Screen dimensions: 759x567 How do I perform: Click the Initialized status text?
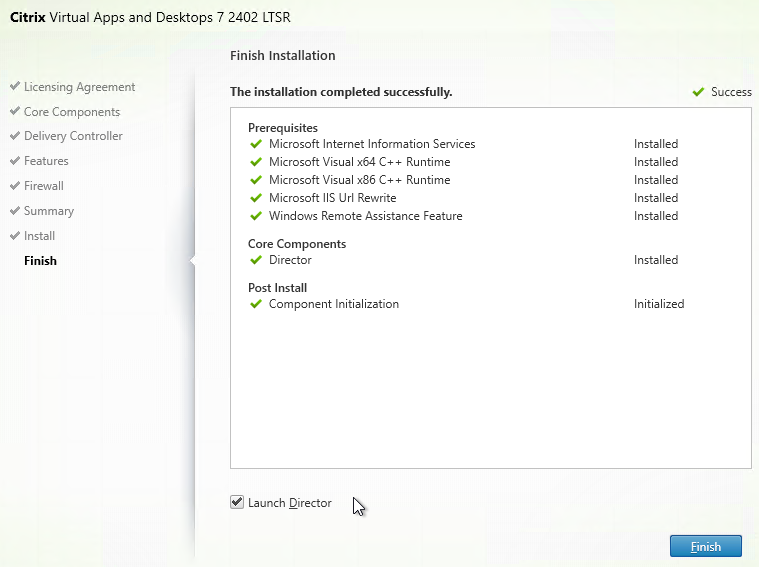tap(659, 304)
